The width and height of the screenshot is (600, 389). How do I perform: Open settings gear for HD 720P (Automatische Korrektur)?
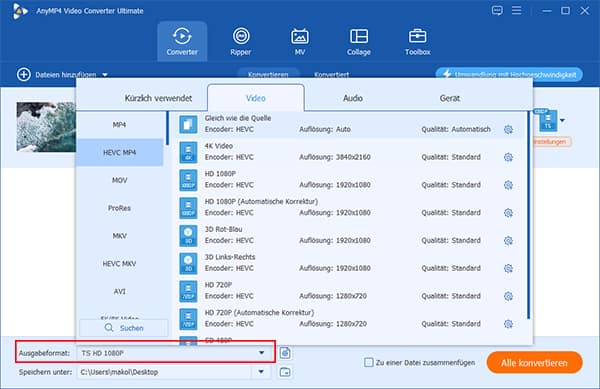pos(508,324)
